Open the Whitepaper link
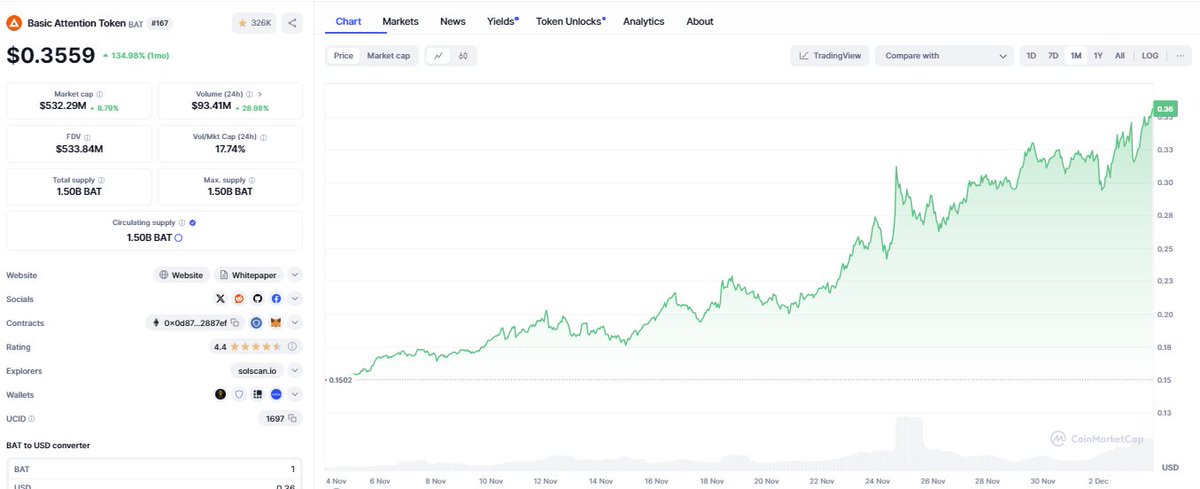 (250, 275)
